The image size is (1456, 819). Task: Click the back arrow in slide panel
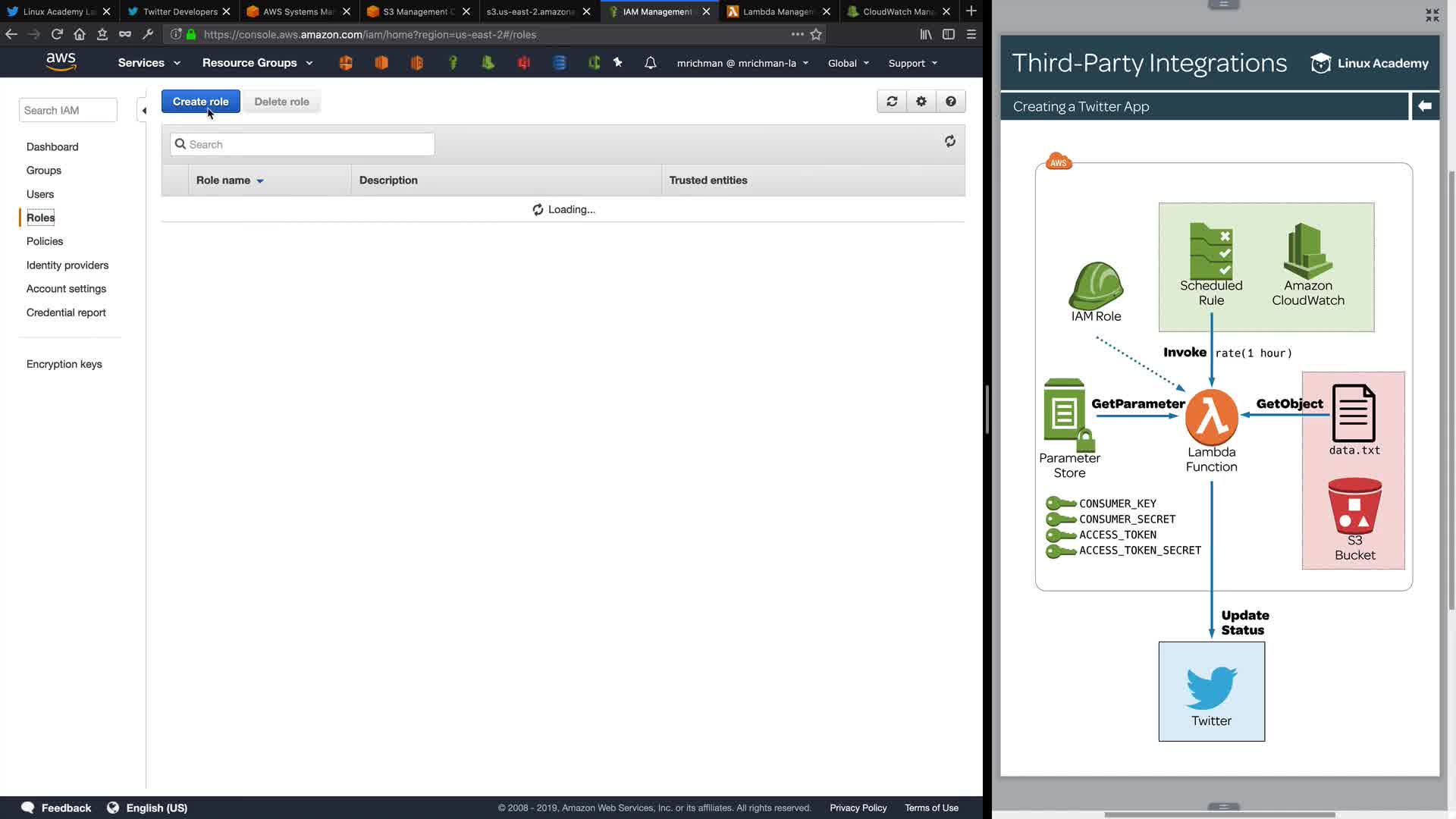tap(1424, 106)
